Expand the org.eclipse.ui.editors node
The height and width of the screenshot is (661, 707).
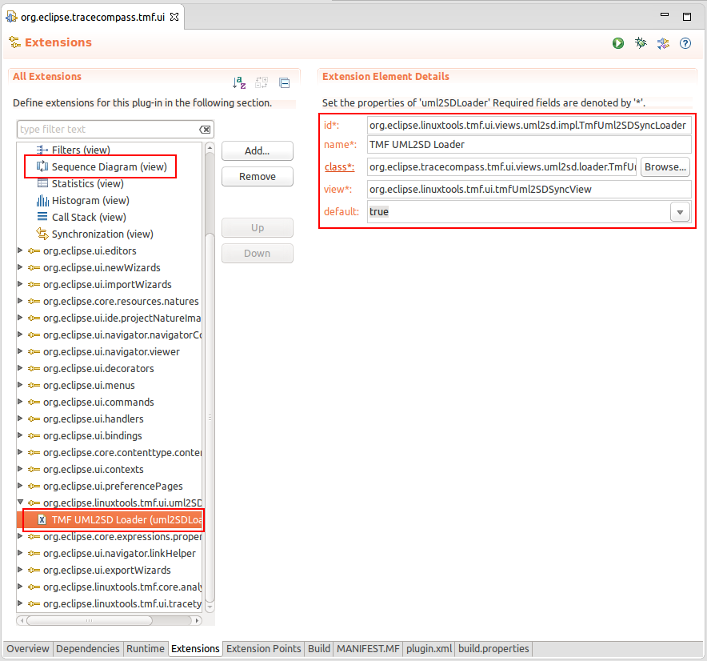[x=21, y=251]
